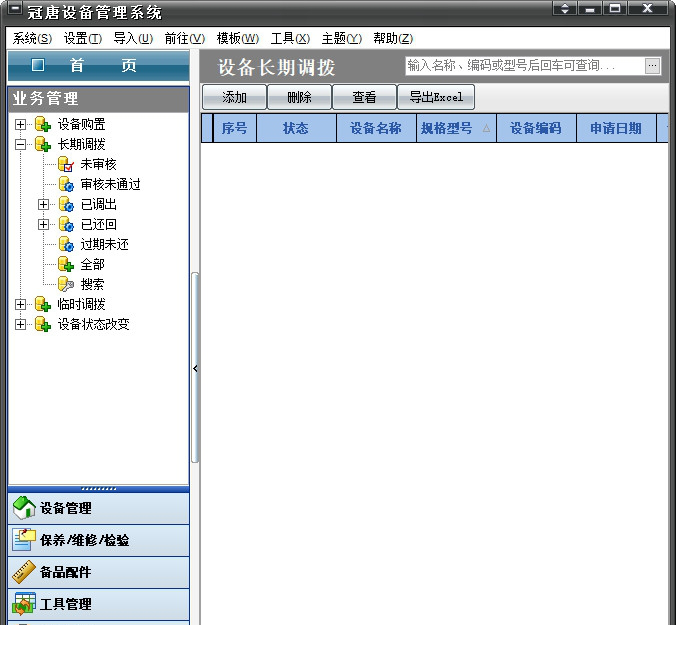Image resolution: width=676 pixels, height=650 pixels.
Task: Click the 全部 tree node icon
Action: click(x=66, y=264)
